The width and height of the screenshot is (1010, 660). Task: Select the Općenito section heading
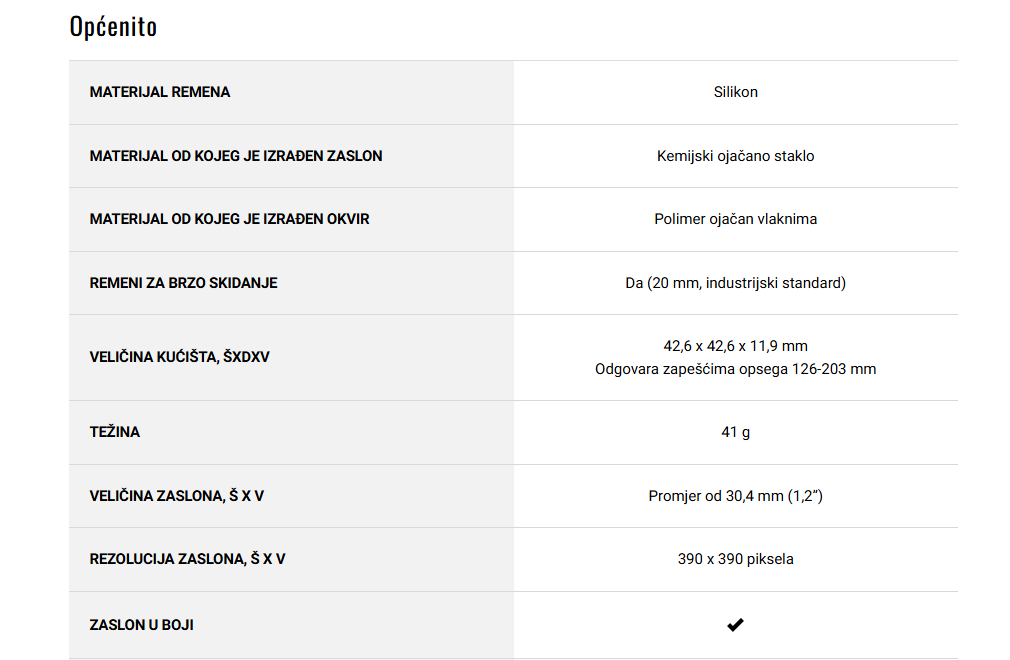(113, 27)
